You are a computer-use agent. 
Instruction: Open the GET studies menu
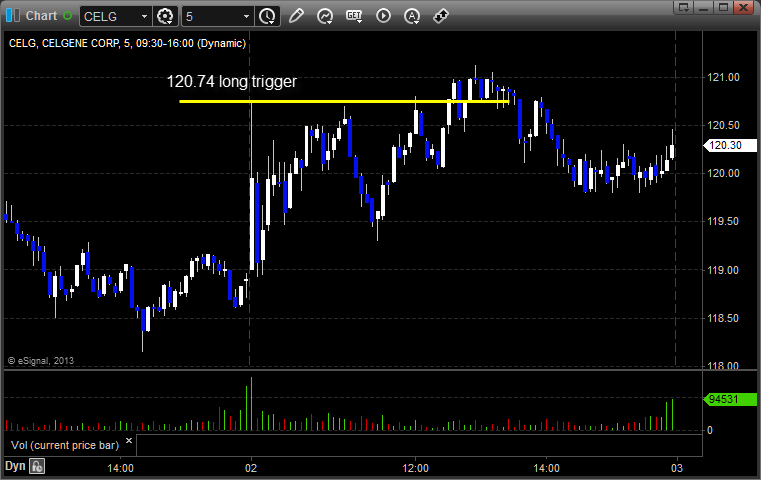point(354,16)
